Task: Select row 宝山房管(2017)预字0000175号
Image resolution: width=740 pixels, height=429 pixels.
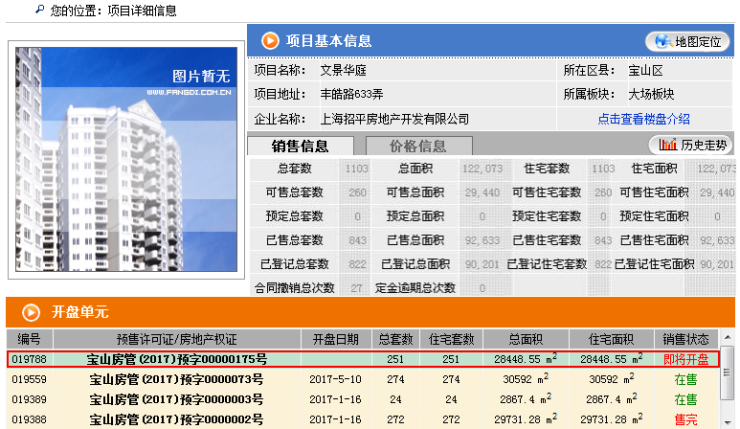Action: pos(176,359)
